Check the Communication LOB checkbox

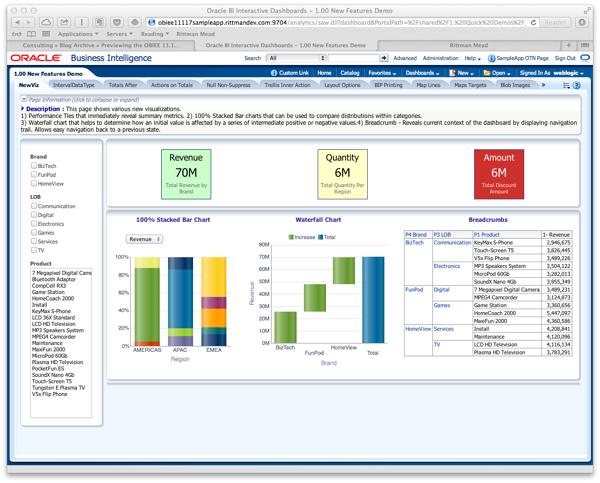[34, 206]
